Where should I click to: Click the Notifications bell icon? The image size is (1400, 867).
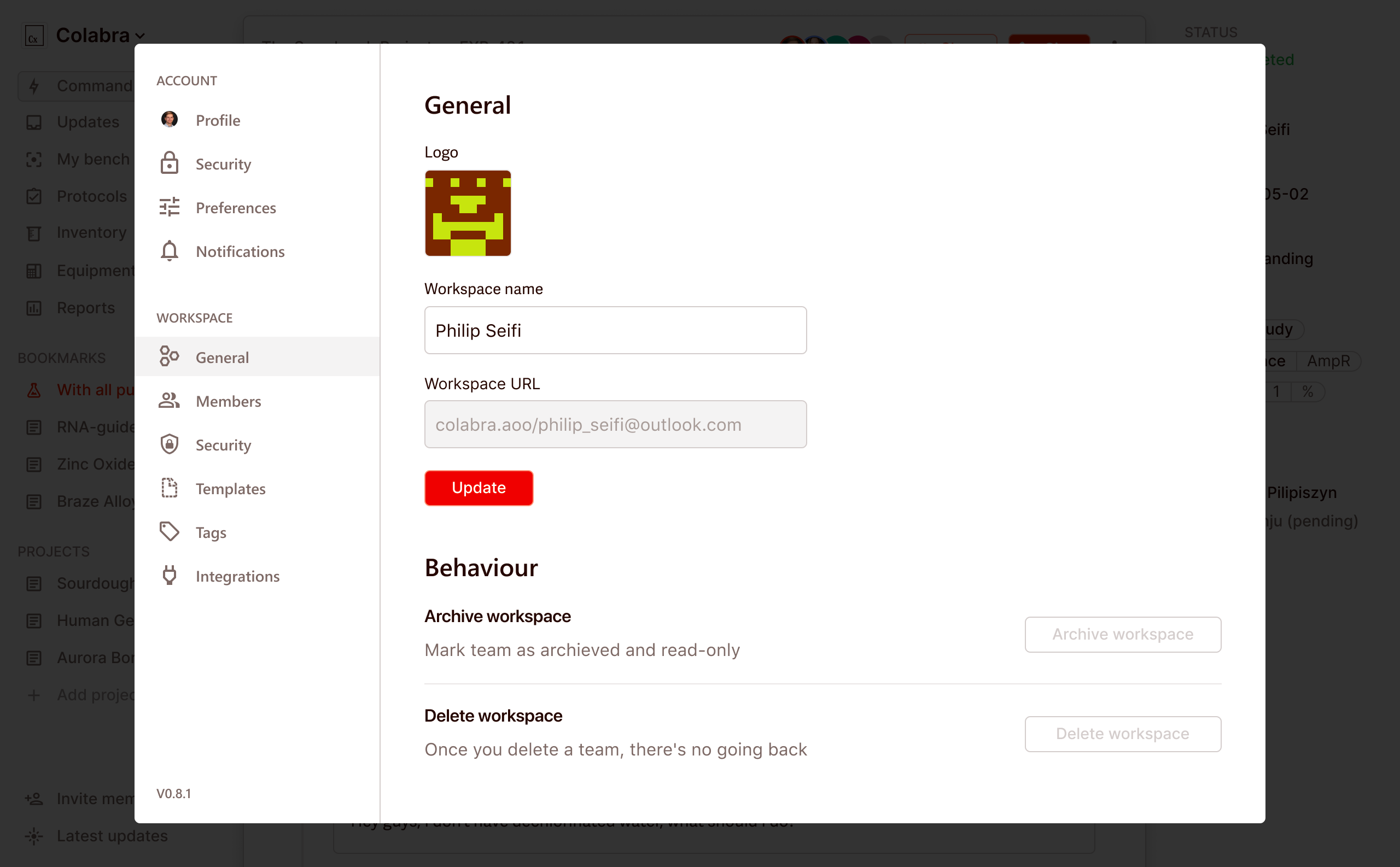click(x=169, y=251)
